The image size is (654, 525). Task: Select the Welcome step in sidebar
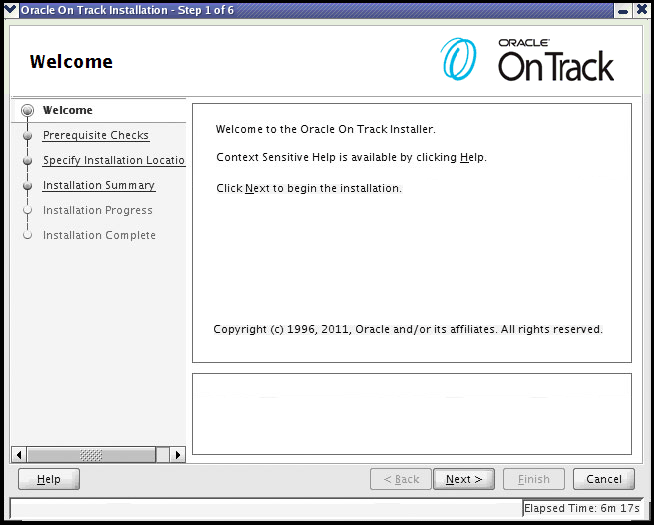68,110
